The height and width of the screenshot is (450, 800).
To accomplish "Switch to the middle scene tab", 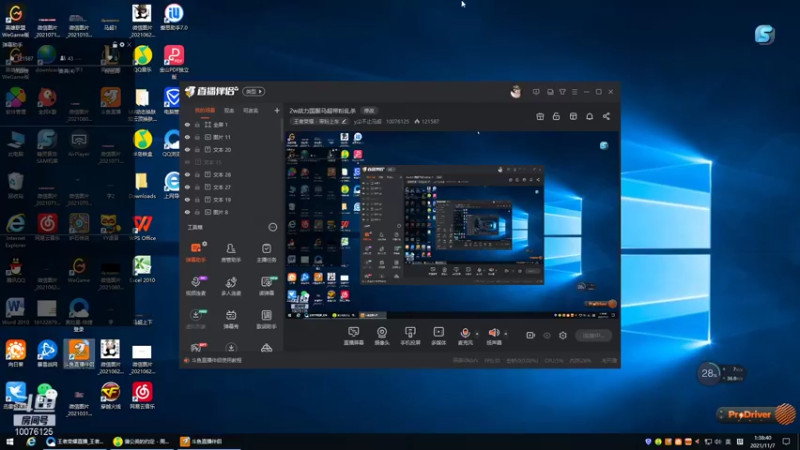I will click(x=229, y=110).
